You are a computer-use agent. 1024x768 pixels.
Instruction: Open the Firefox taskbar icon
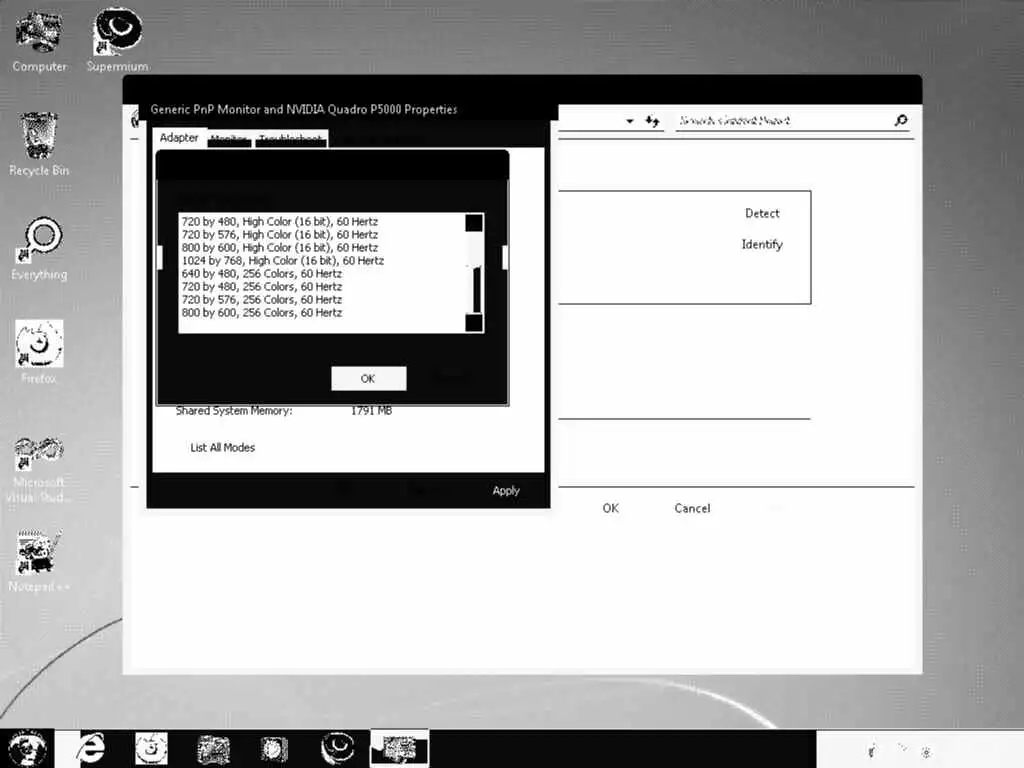(x=152, y=748)
